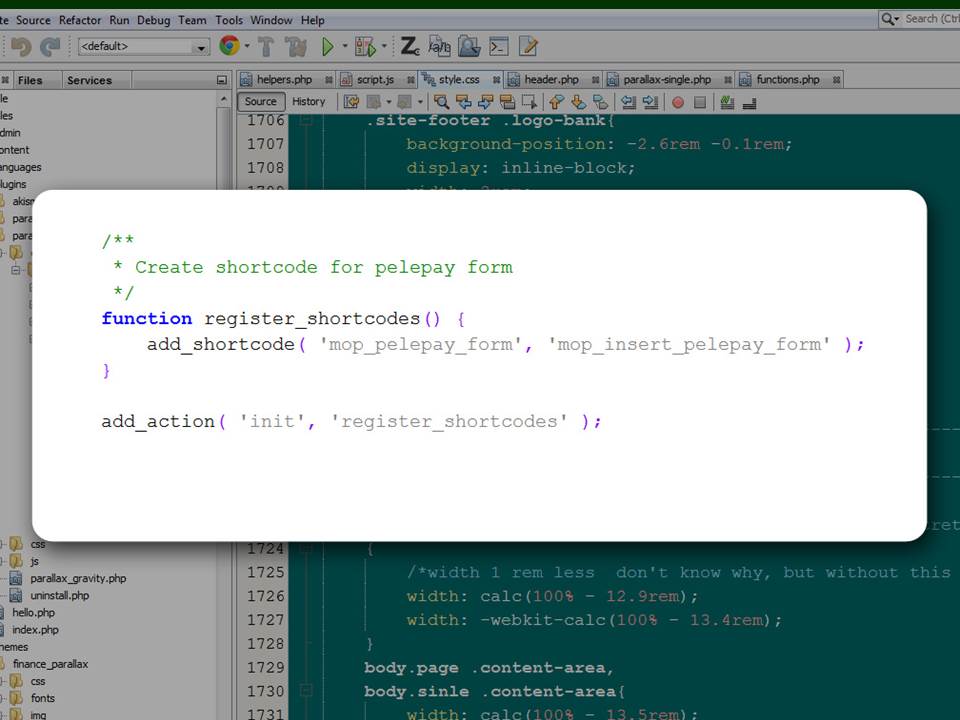Open the Run menu
The width and height of the screenshot is (960, 720).
pos(119,20)
